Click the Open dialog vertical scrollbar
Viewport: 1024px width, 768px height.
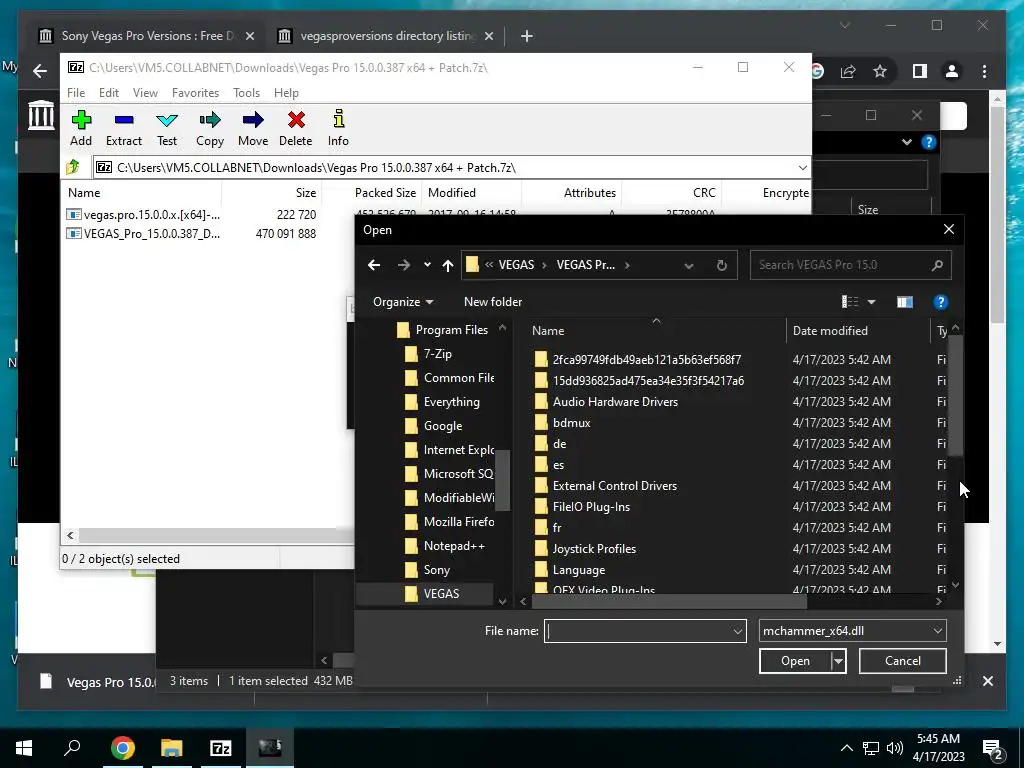tap(955, 395)
